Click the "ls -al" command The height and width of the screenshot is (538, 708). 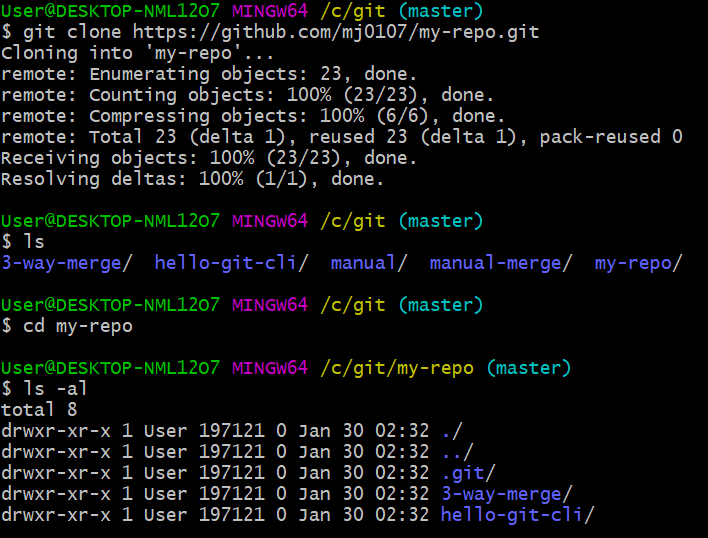click(x=55, y=389)
